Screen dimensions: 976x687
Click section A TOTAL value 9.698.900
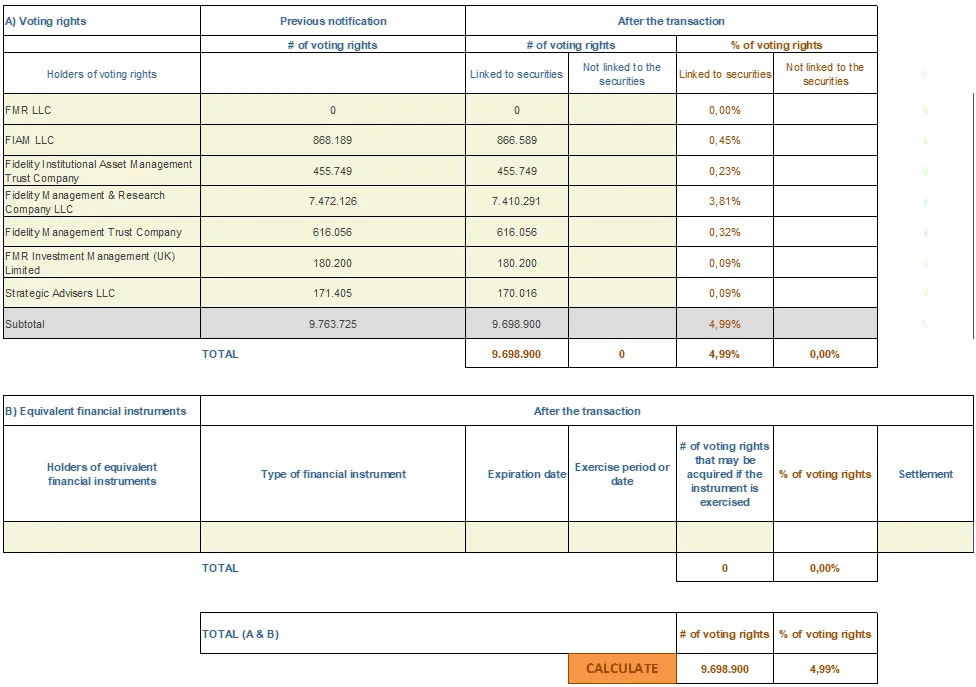click(517, 353)
